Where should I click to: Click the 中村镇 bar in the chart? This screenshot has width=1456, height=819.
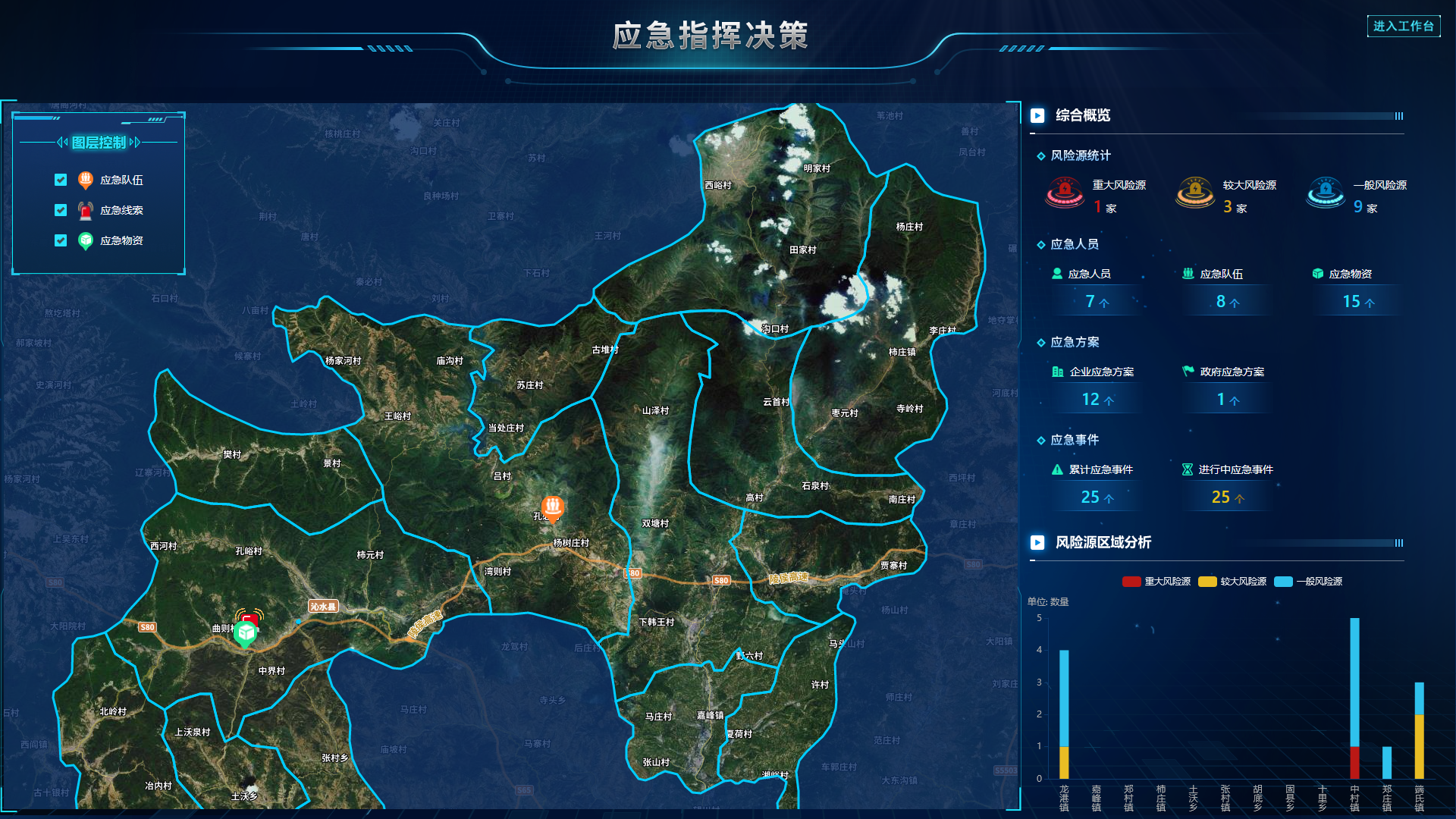click(1354, 698)
